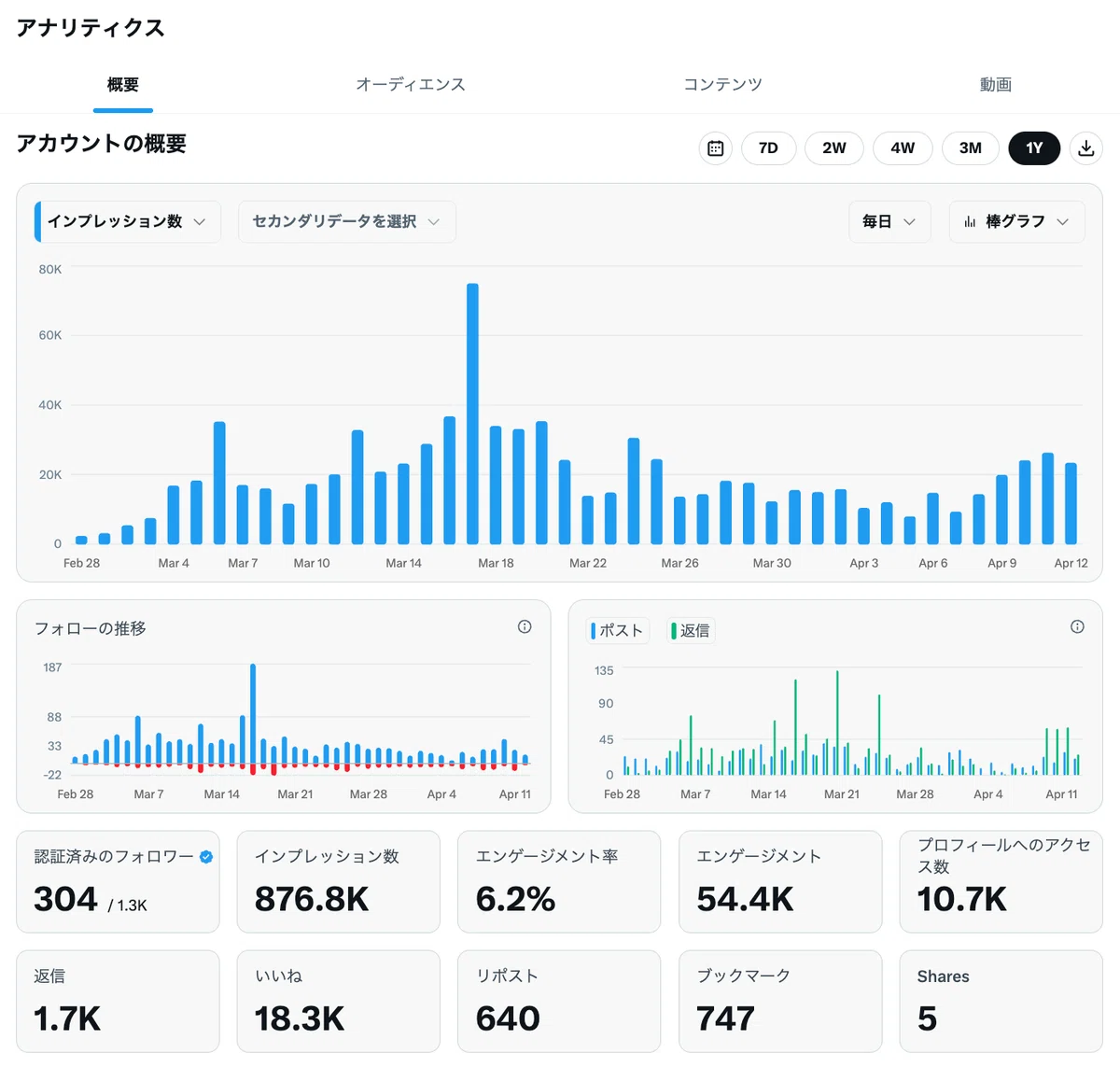
Task: Click the エンゲージメント率 6.2% card
Action: pos(559,881)
